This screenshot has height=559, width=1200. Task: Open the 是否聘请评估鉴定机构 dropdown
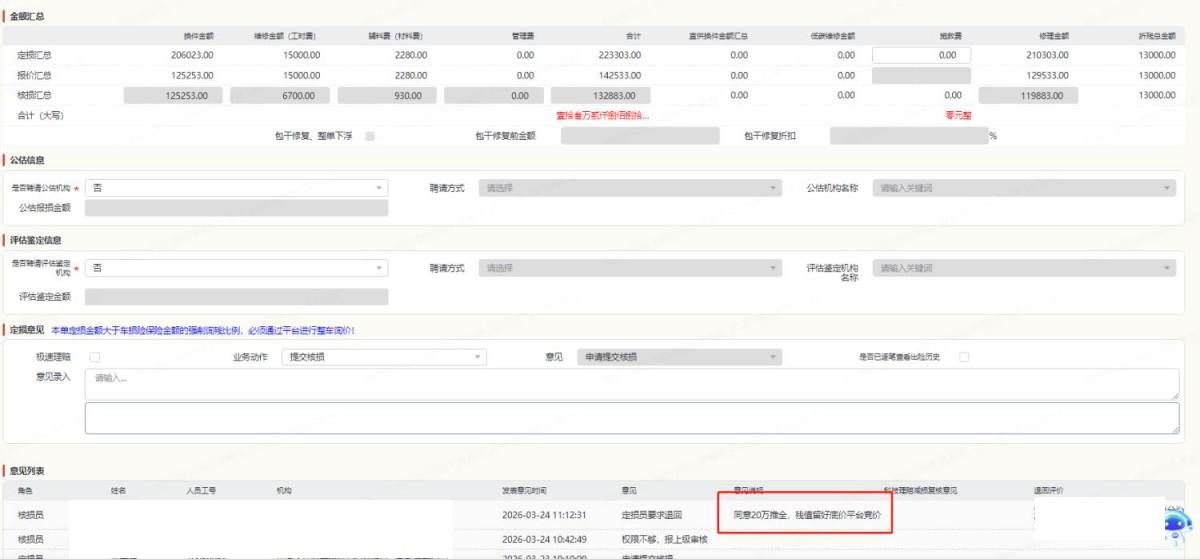[x=237, y=268]
